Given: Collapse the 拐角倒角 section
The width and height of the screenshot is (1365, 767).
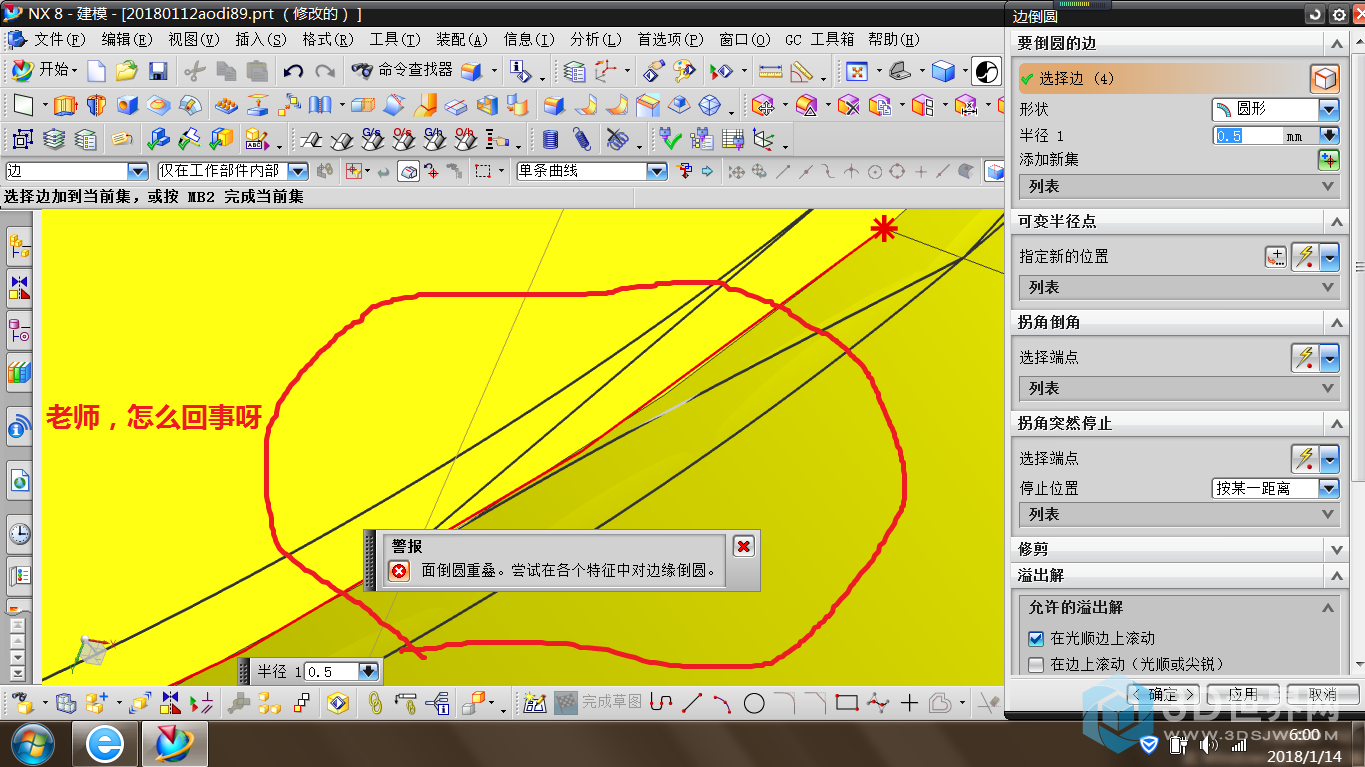Looking at the screenshot, I should [x=1336, y=322].
